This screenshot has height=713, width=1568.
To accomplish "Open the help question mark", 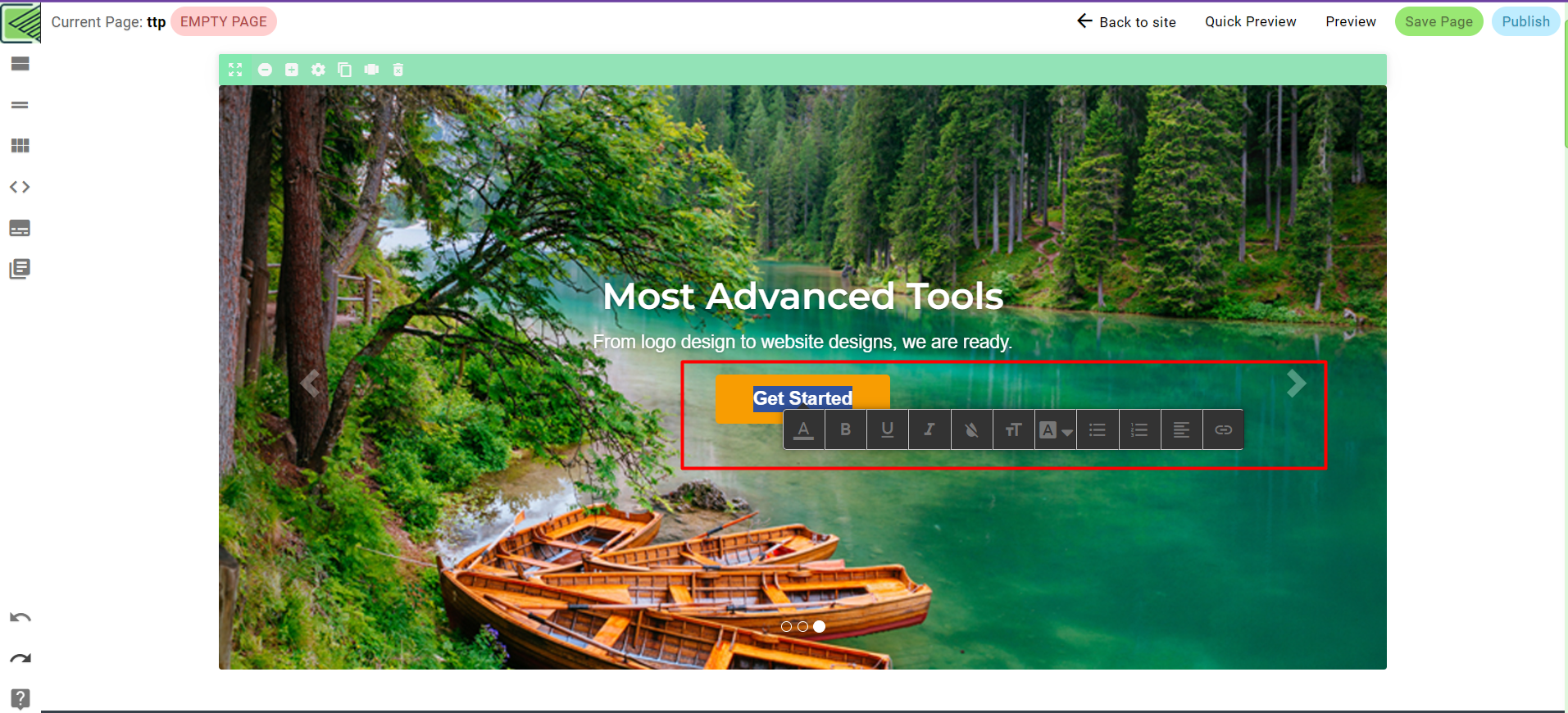I will (20, 699).
